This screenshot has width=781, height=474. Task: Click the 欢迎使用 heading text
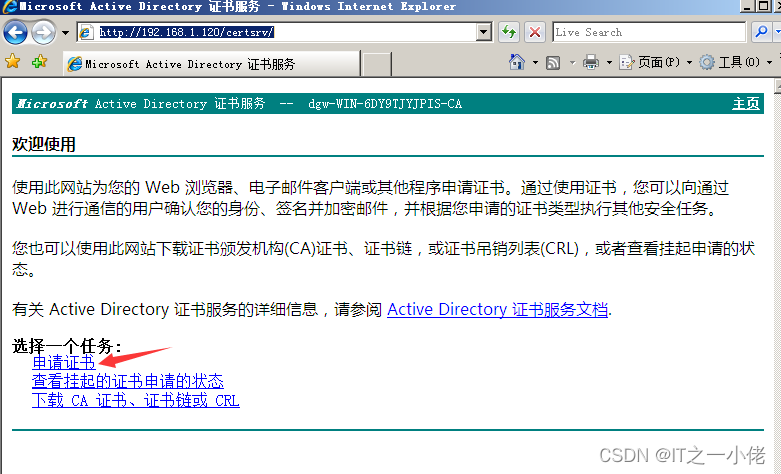44,144
